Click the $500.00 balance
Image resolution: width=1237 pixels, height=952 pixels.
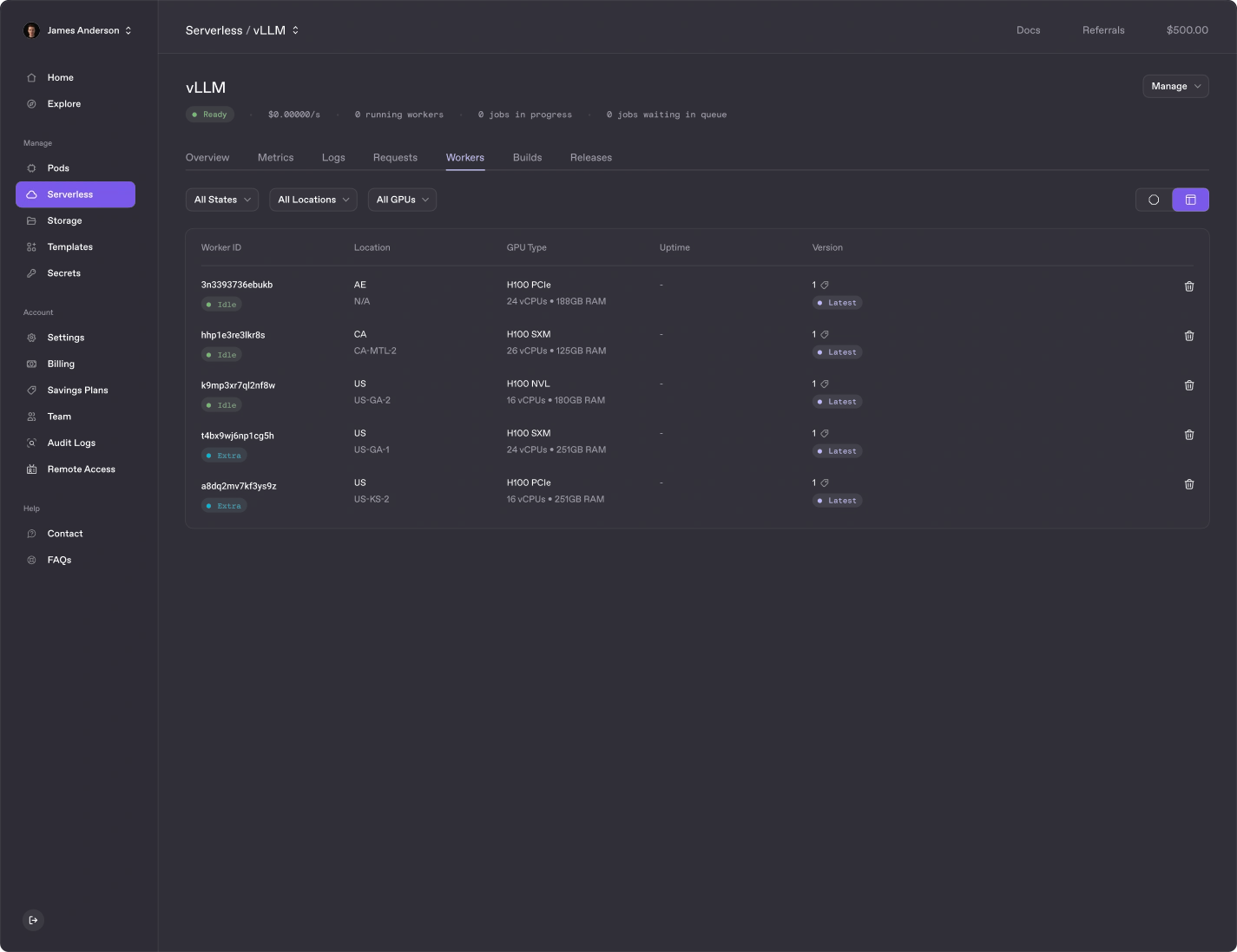[1188, 30]
